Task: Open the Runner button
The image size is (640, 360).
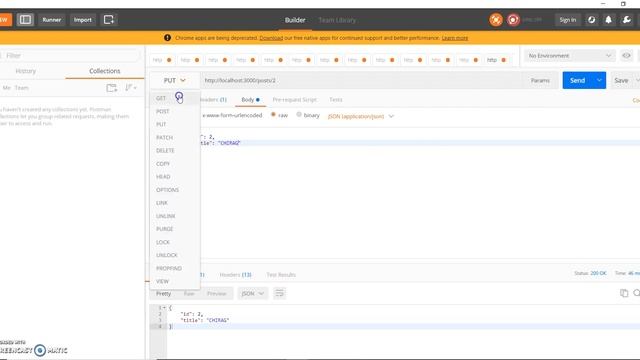Action: click(x=52, y=20)
